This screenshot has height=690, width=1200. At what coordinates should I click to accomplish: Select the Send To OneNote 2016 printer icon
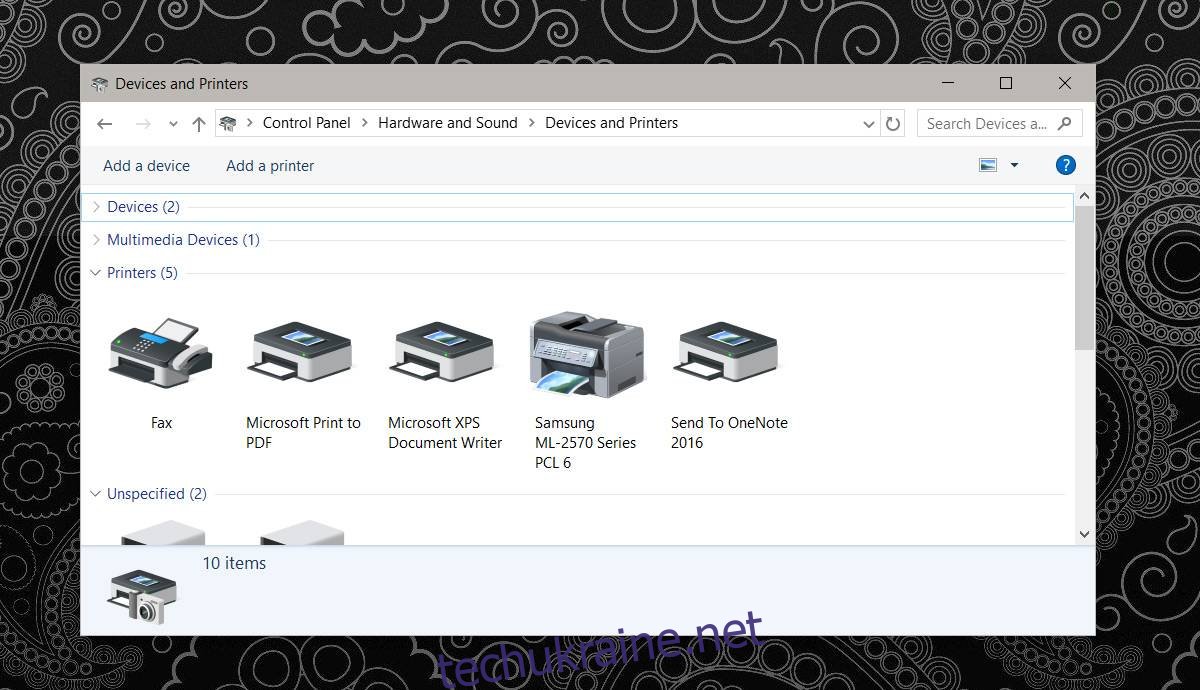[x=727, y=352]
